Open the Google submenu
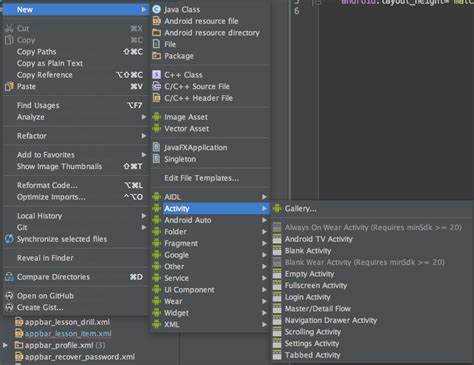Screen dimensions: 474x365 pos(210,255)
